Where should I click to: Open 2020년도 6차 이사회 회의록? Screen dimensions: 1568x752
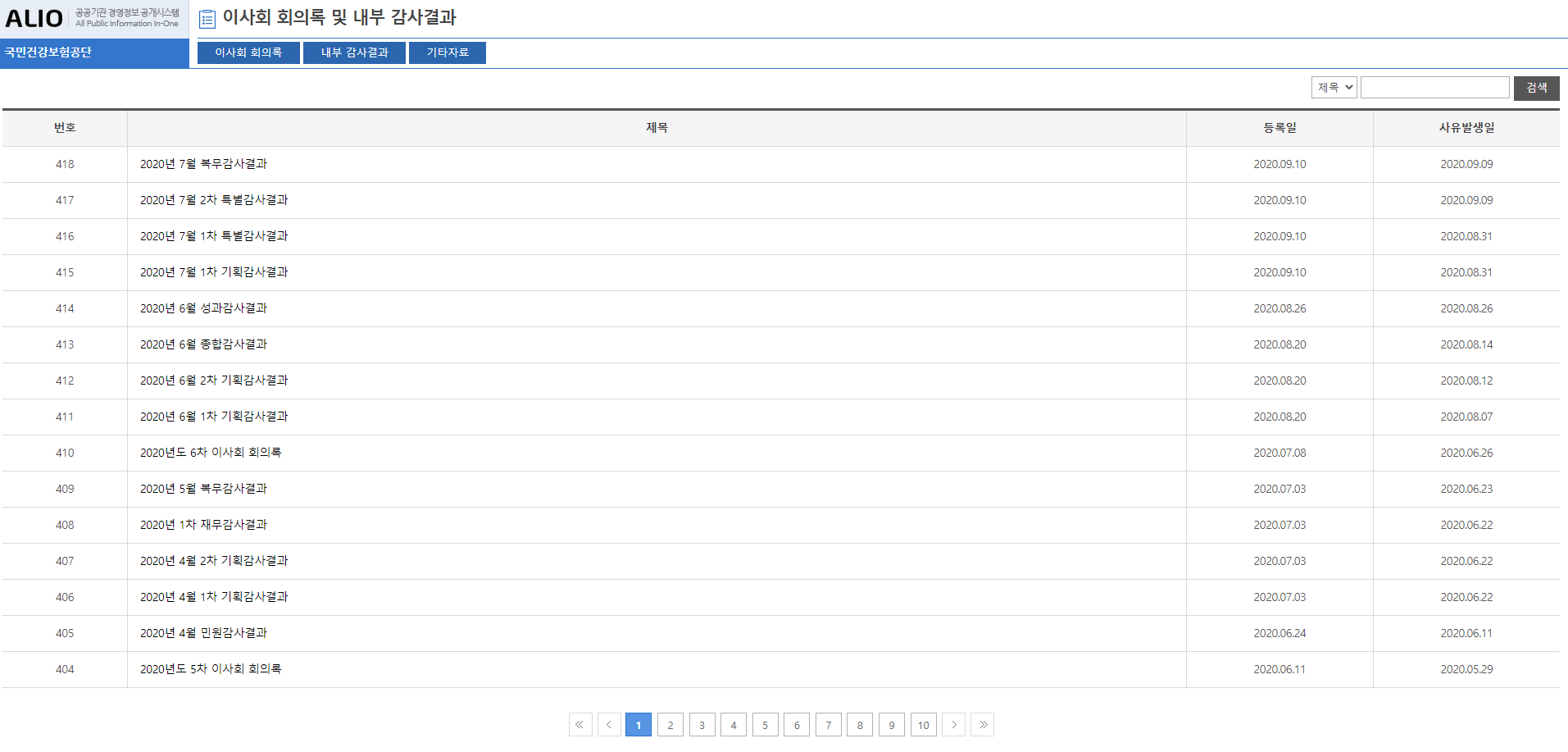[x=211, y=453]
